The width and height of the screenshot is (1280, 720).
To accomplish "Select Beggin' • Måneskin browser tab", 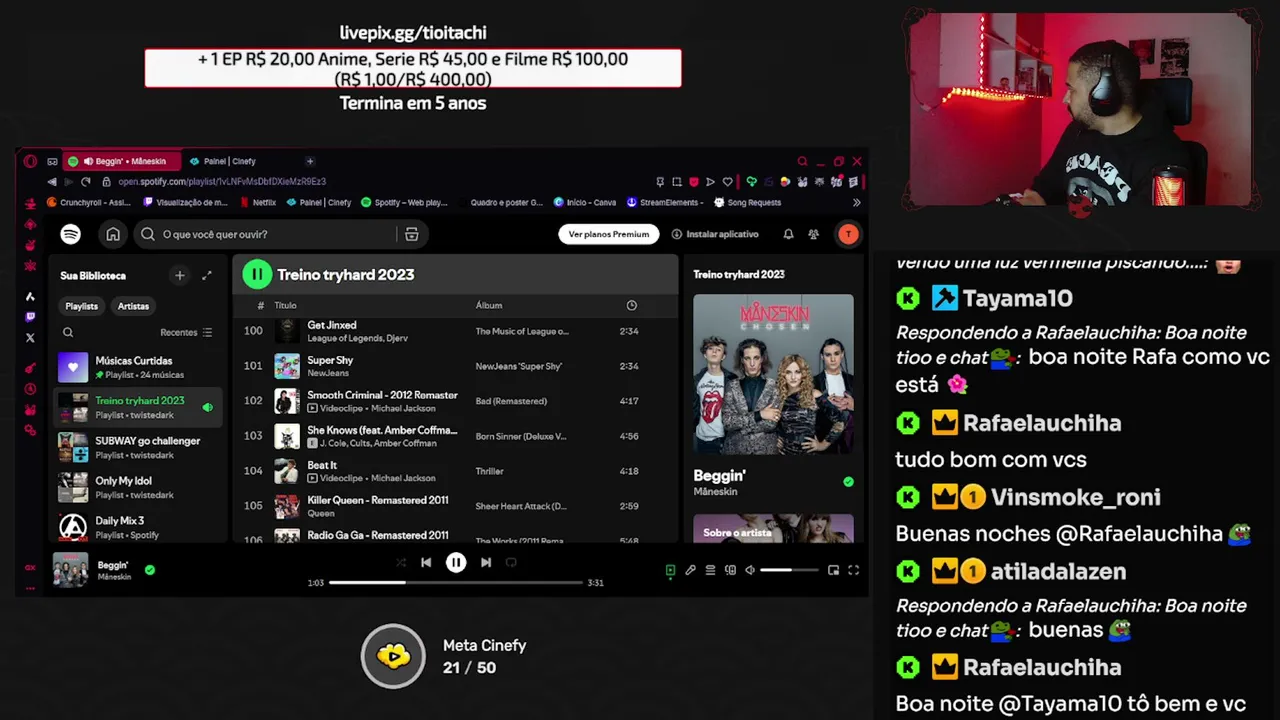I will [x=122, y=161].
